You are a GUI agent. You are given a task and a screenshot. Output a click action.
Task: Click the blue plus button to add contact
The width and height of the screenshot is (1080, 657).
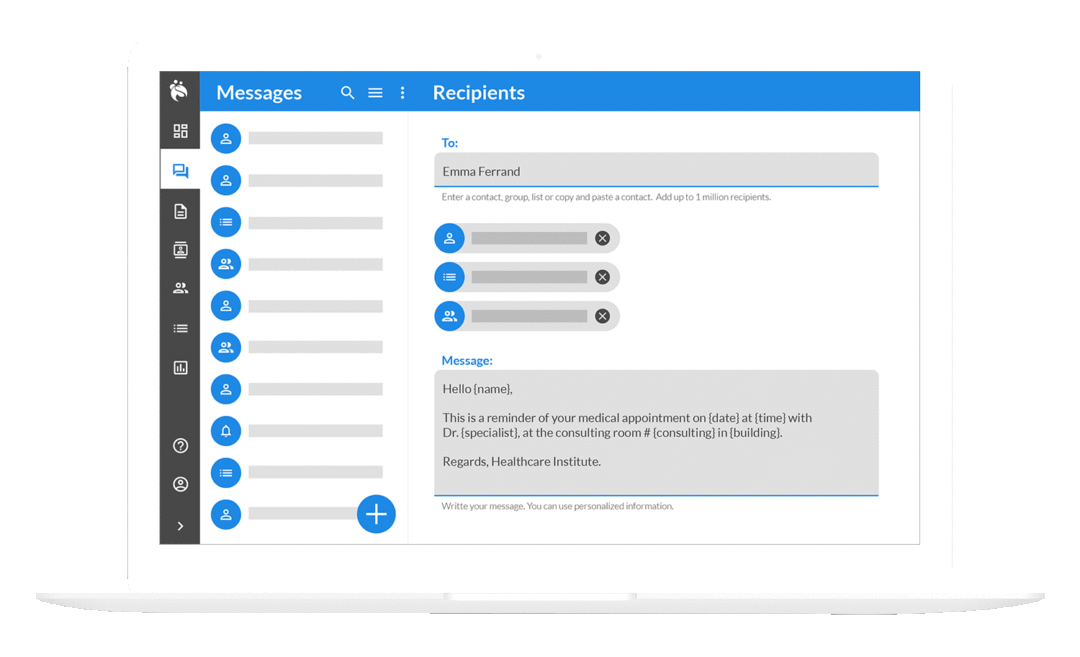tap(376, 513)
